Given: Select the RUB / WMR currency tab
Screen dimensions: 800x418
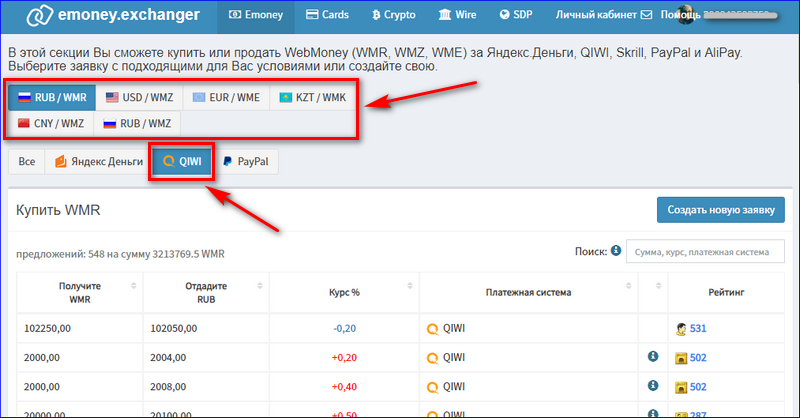Looking at the screenshot, I should [52, 97].
